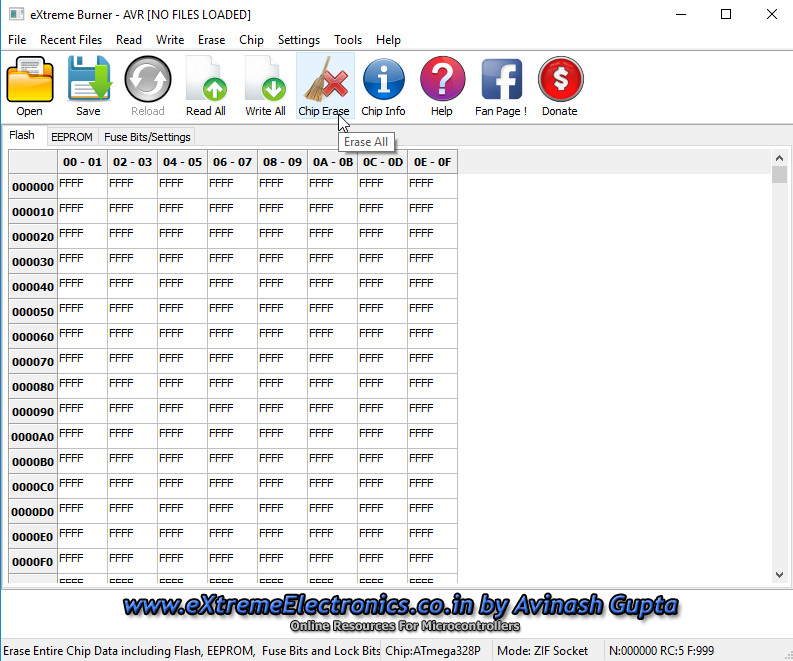Image resolution: width=793 pixels, height=661 pixels.
Task: Select column header 0E - 0F
Action: 432,162
